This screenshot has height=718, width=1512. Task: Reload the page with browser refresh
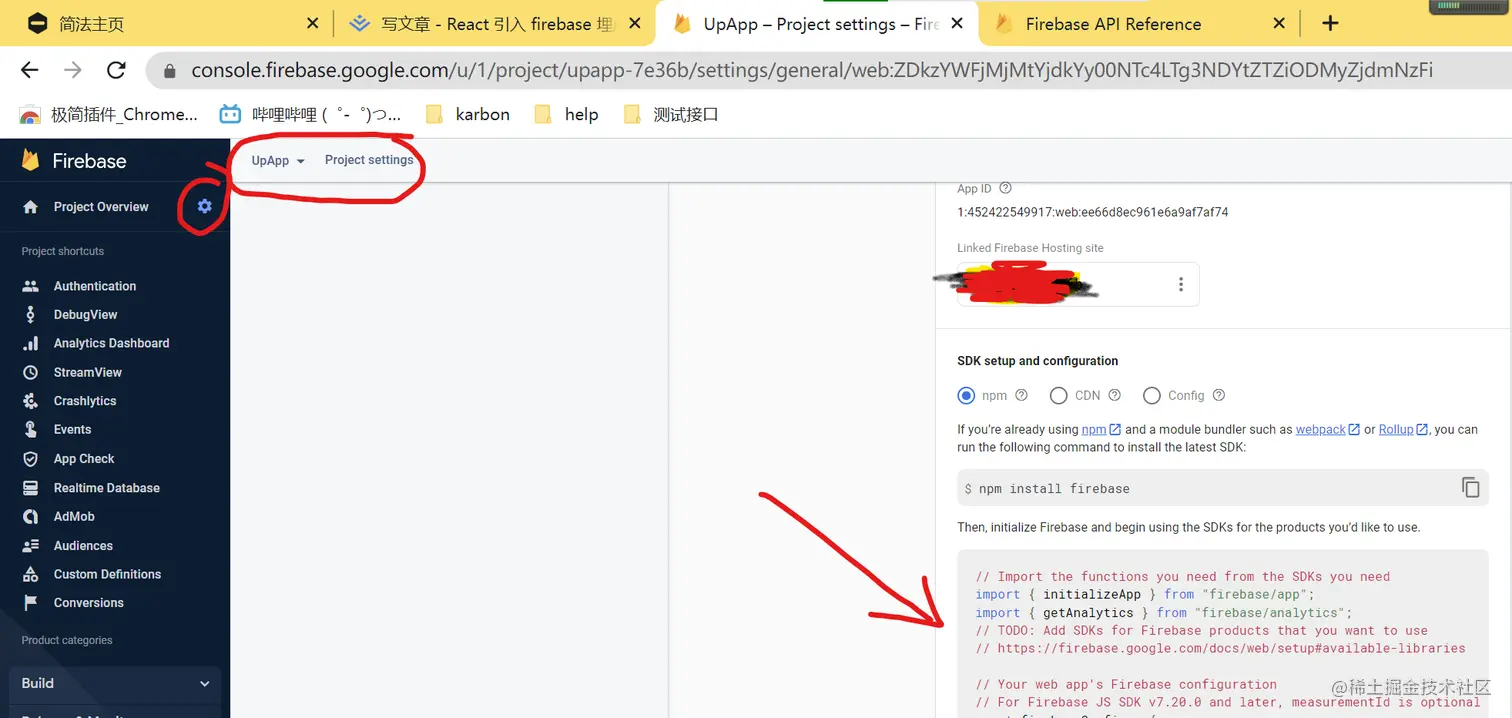[x=116, y=70]
